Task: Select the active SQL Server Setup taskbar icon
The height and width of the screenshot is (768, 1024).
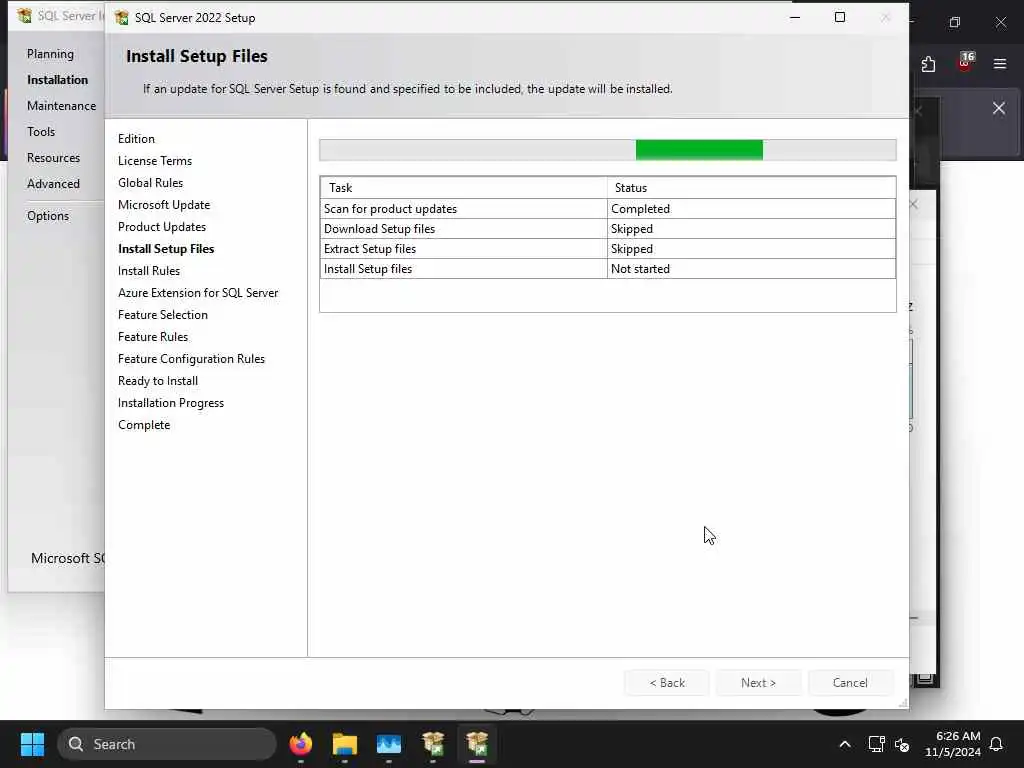Action: [477, 744]
